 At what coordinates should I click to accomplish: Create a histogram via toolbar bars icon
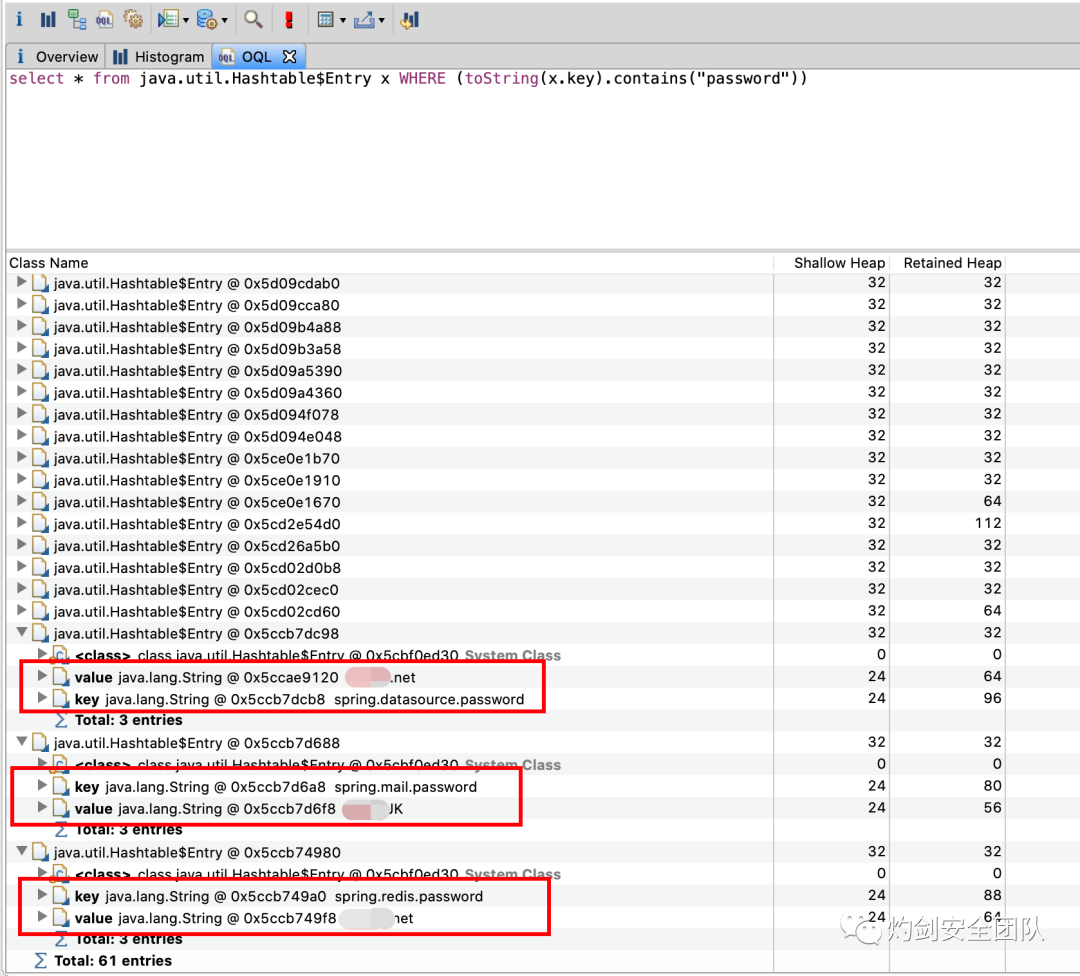click(48, 19)
